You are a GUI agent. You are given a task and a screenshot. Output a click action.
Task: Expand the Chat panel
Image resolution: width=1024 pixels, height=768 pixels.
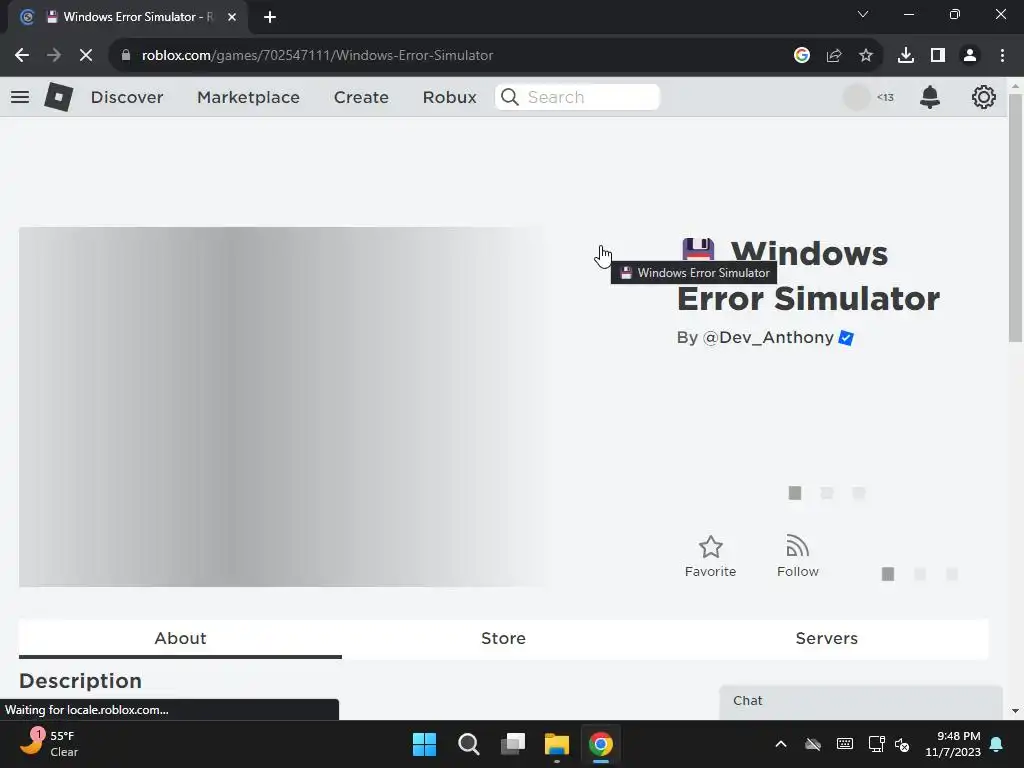pos(861,701)
